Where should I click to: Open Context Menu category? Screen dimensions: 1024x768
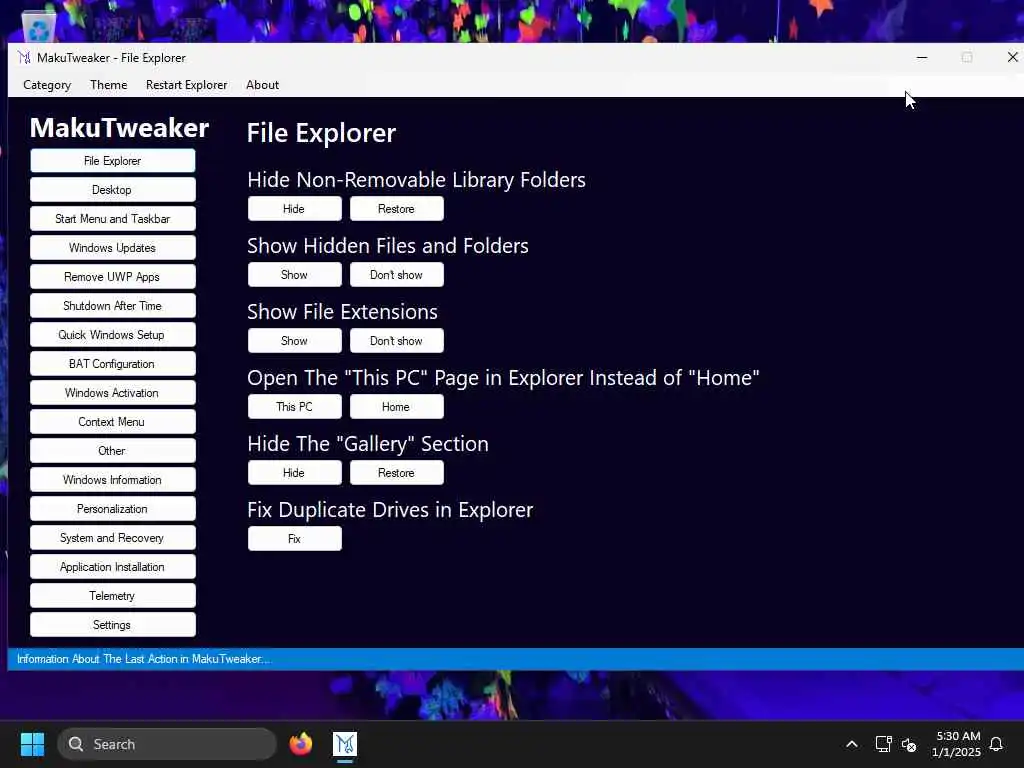coord(112,422)
